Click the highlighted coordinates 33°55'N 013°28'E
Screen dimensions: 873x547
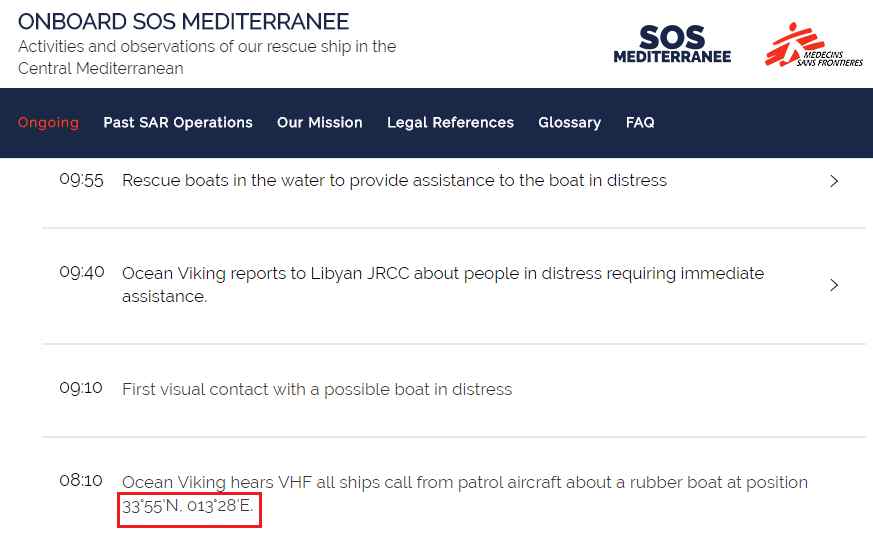coord(189,507)
